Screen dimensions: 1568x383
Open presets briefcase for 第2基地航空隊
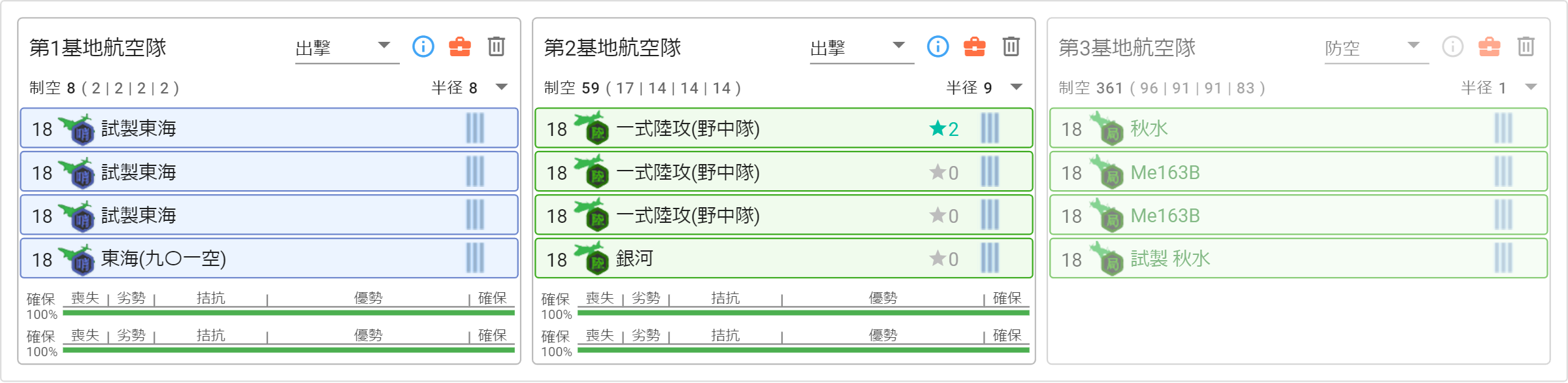coord(975,46)
